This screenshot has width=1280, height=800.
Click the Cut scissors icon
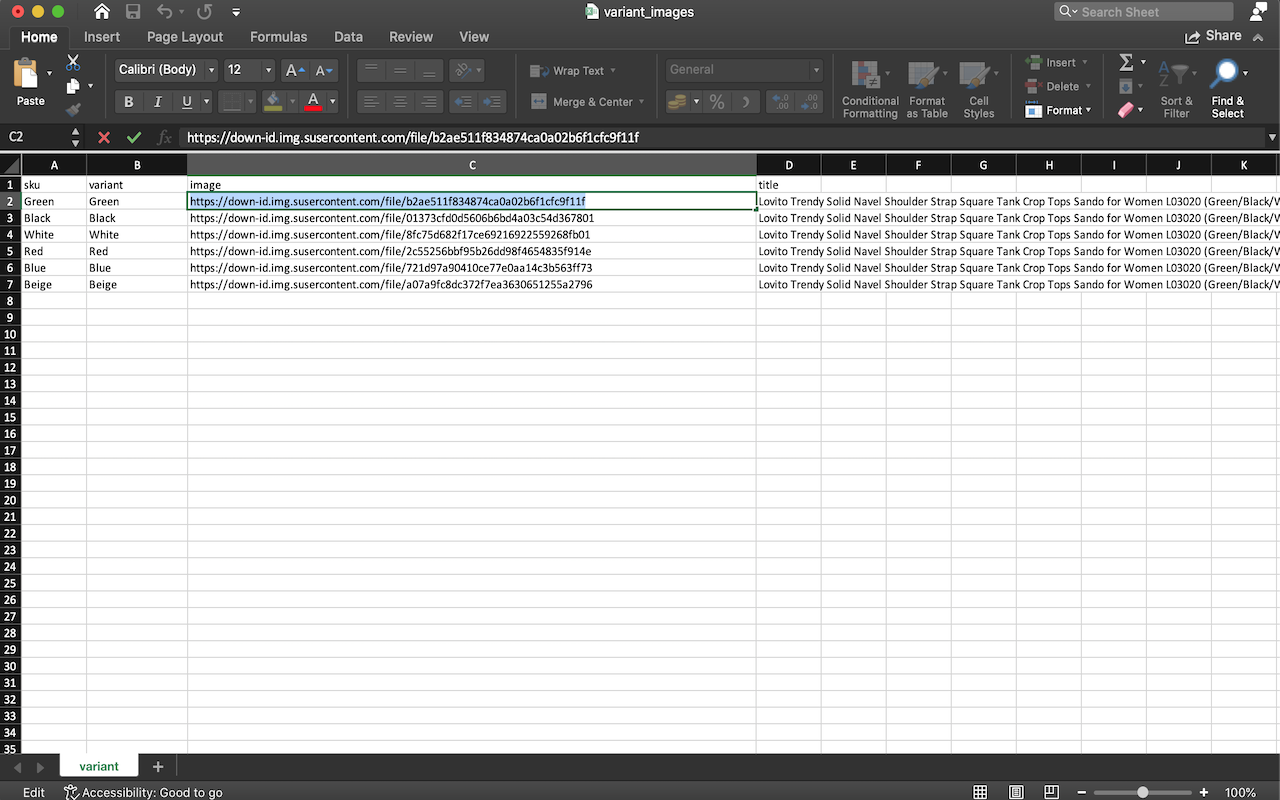pos(73,63)
